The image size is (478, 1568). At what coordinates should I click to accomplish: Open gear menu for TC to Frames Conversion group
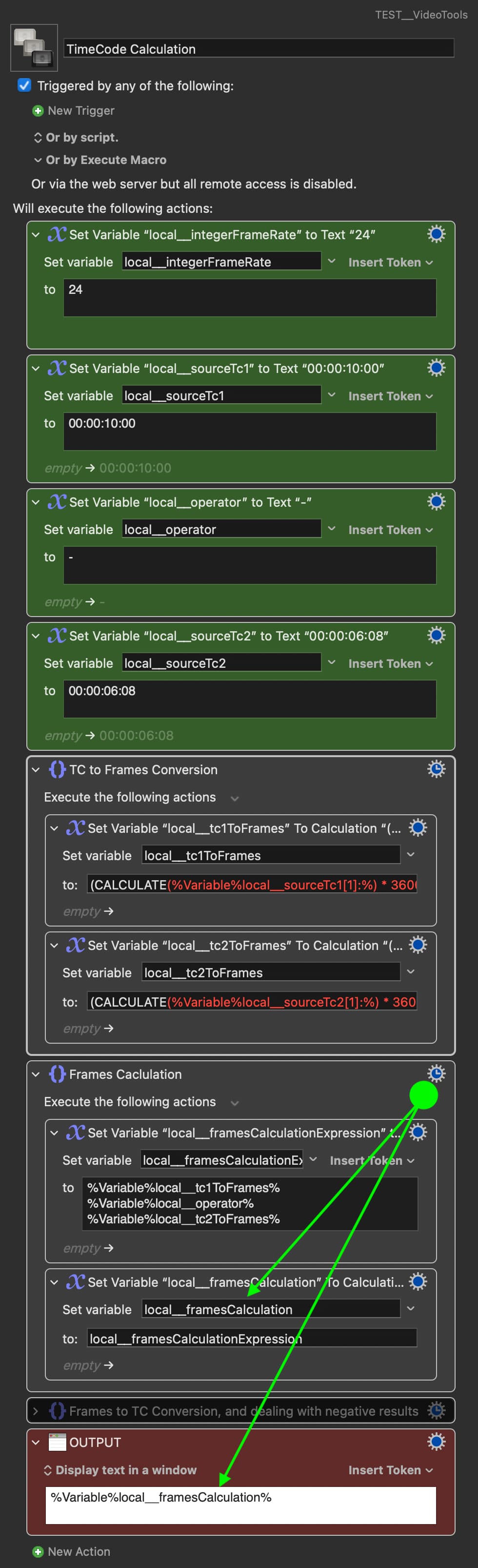coord(436,769)
